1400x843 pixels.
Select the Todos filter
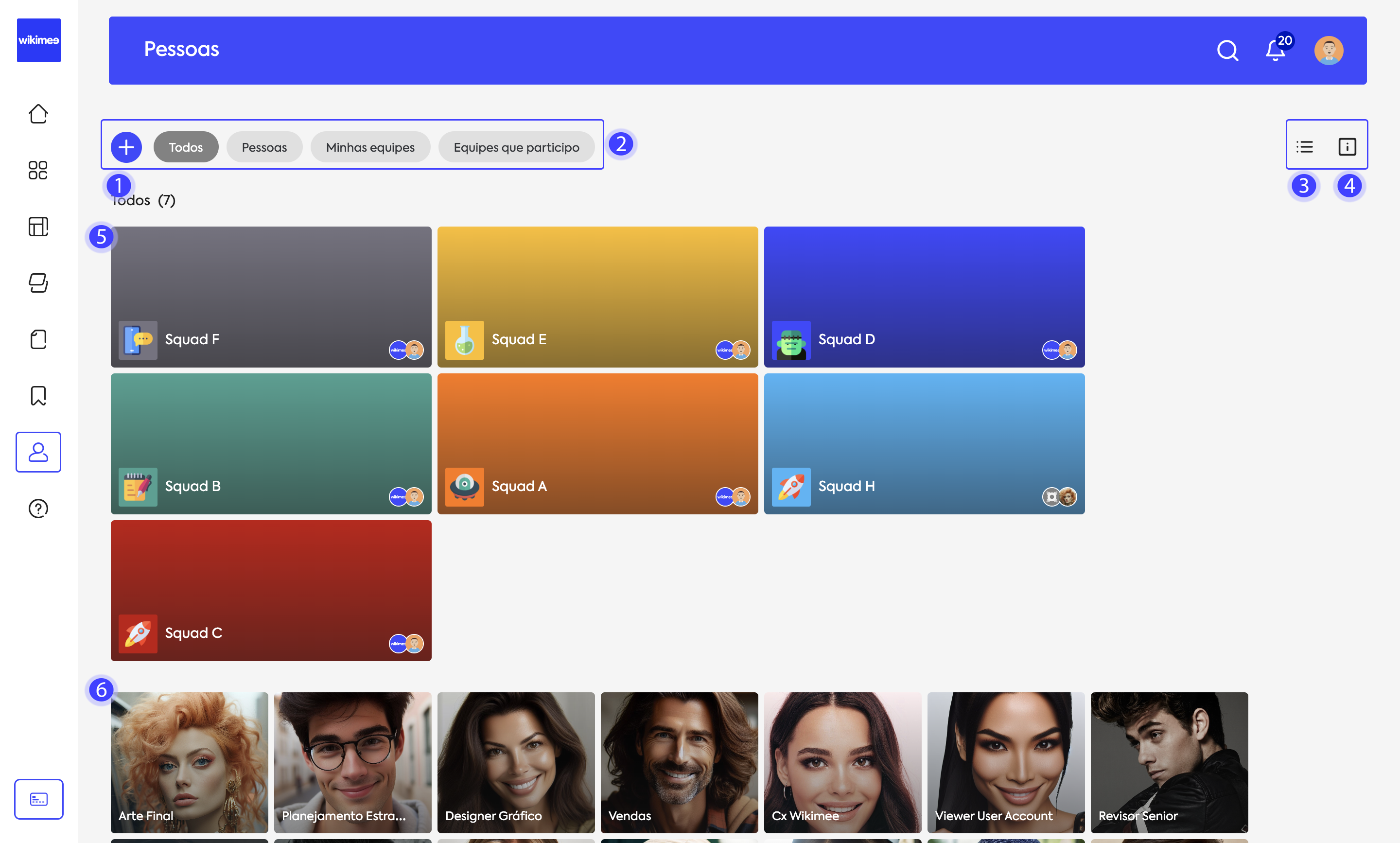(x=186, y=147)
